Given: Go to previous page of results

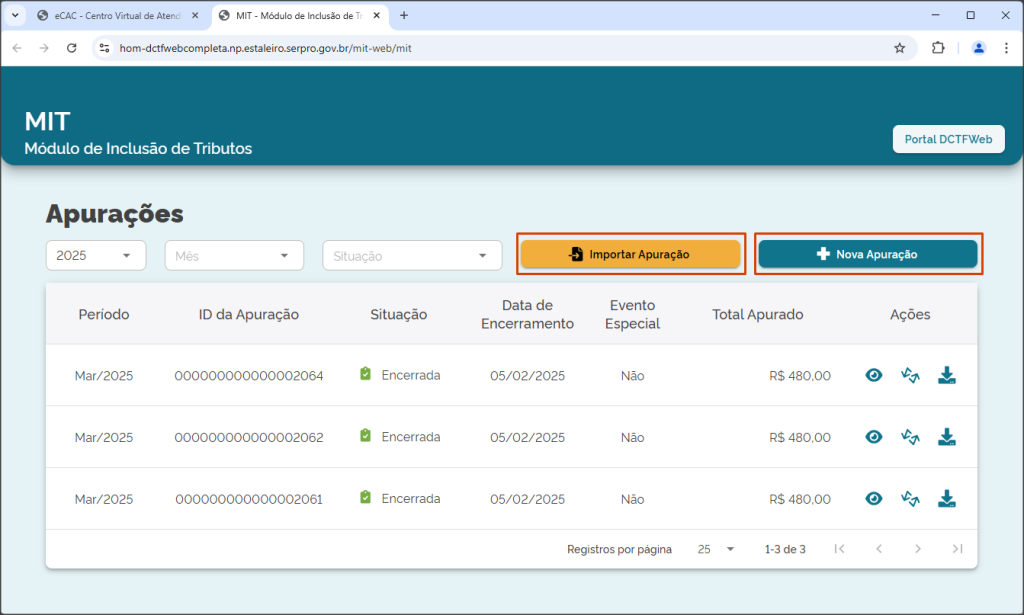Looking at the screenshot, I should pos(879,548).
